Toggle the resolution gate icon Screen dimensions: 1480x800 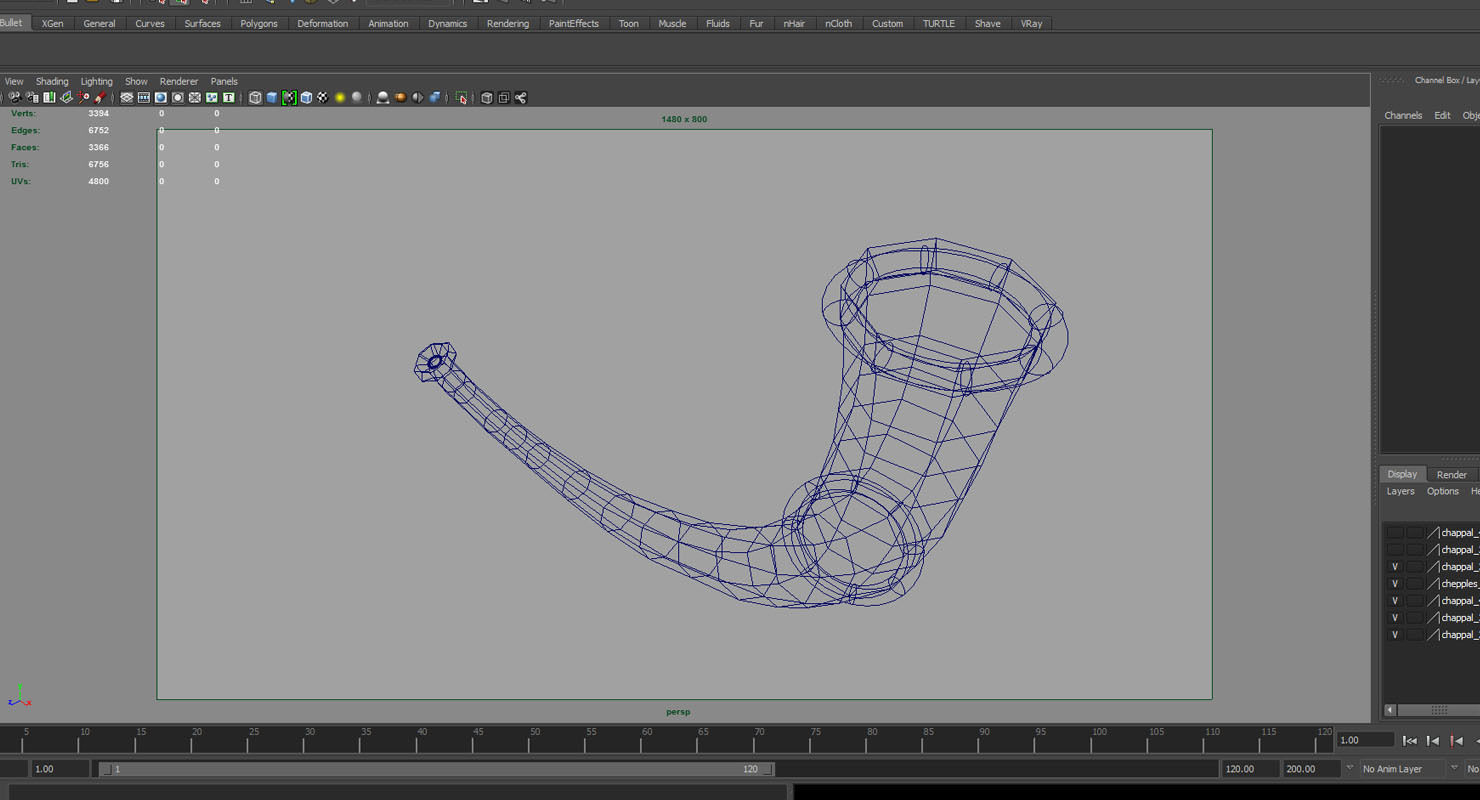[161, 98]
